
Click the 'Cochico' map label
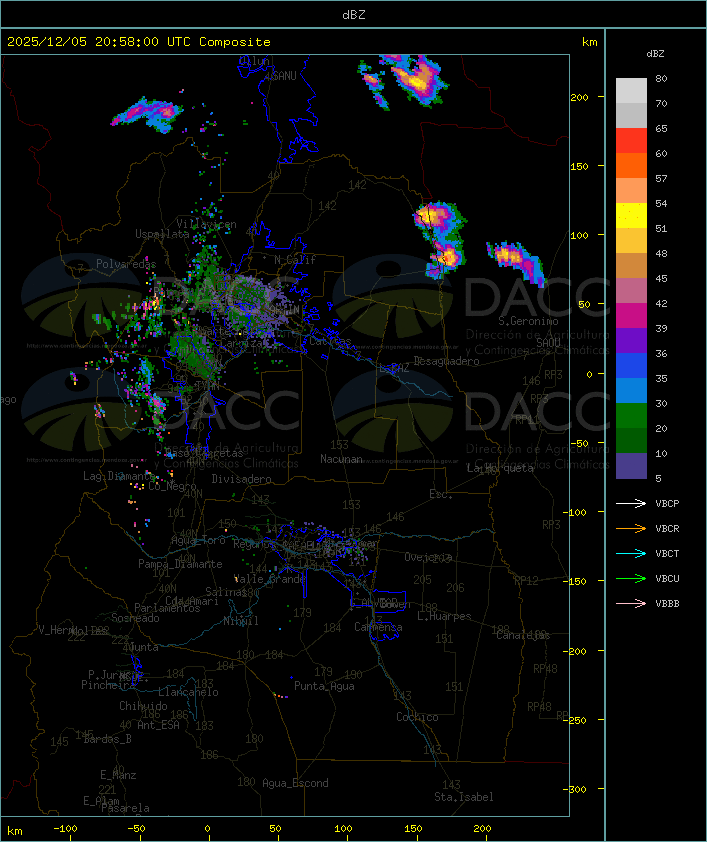tap(417, 717)
